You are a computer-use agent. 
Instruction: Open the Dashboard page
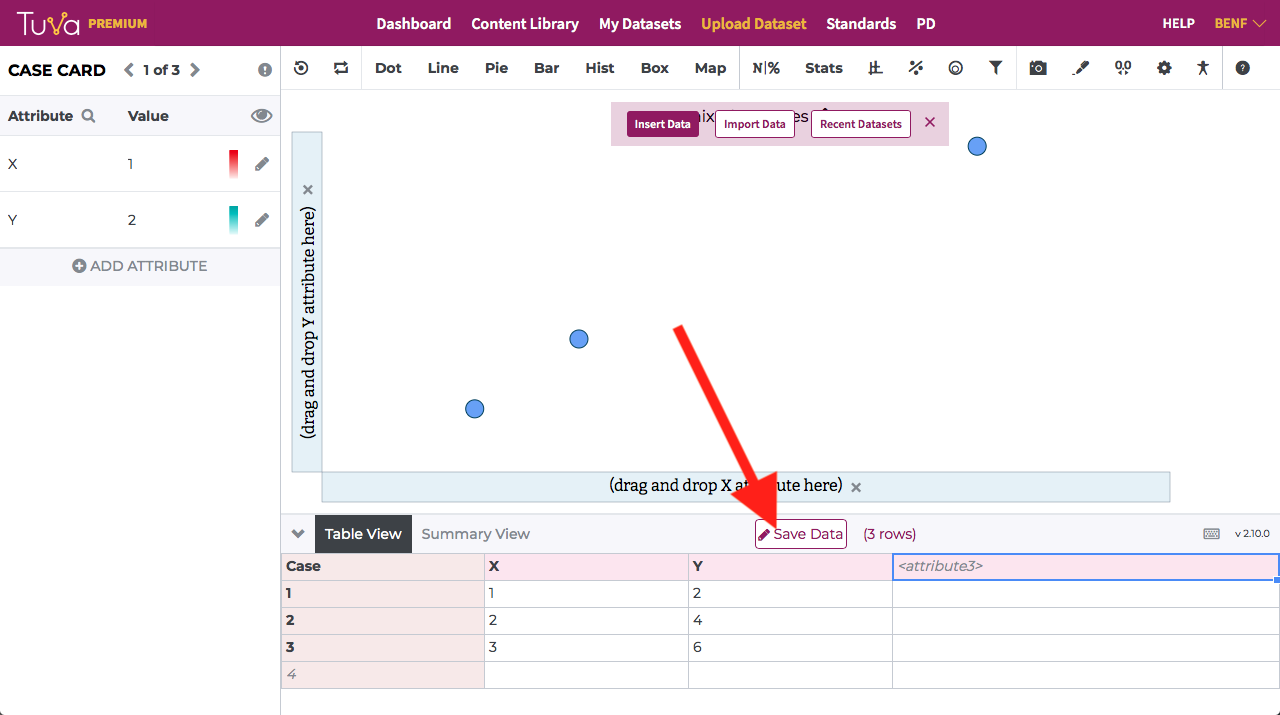tap(414, 23)
